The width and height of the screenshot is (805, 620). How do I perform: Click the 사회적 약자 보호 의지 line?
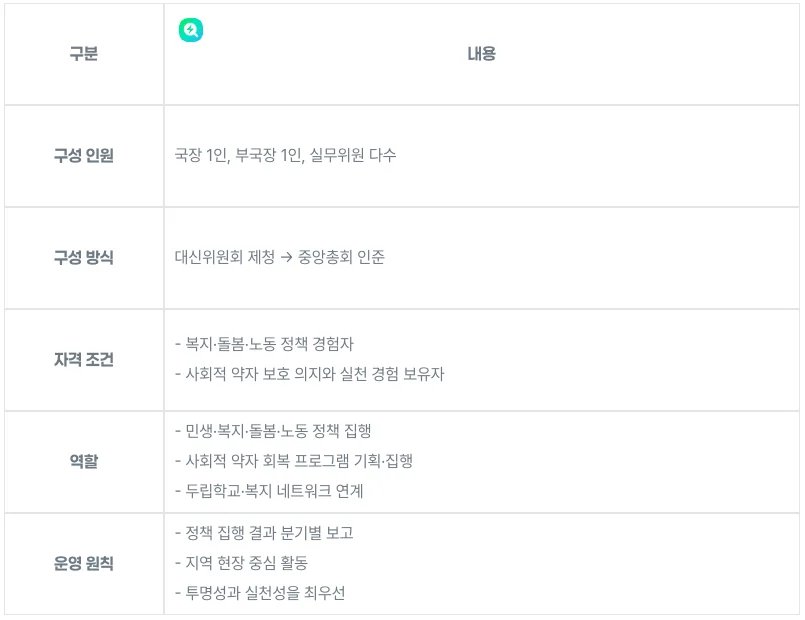tap(309, 375)
